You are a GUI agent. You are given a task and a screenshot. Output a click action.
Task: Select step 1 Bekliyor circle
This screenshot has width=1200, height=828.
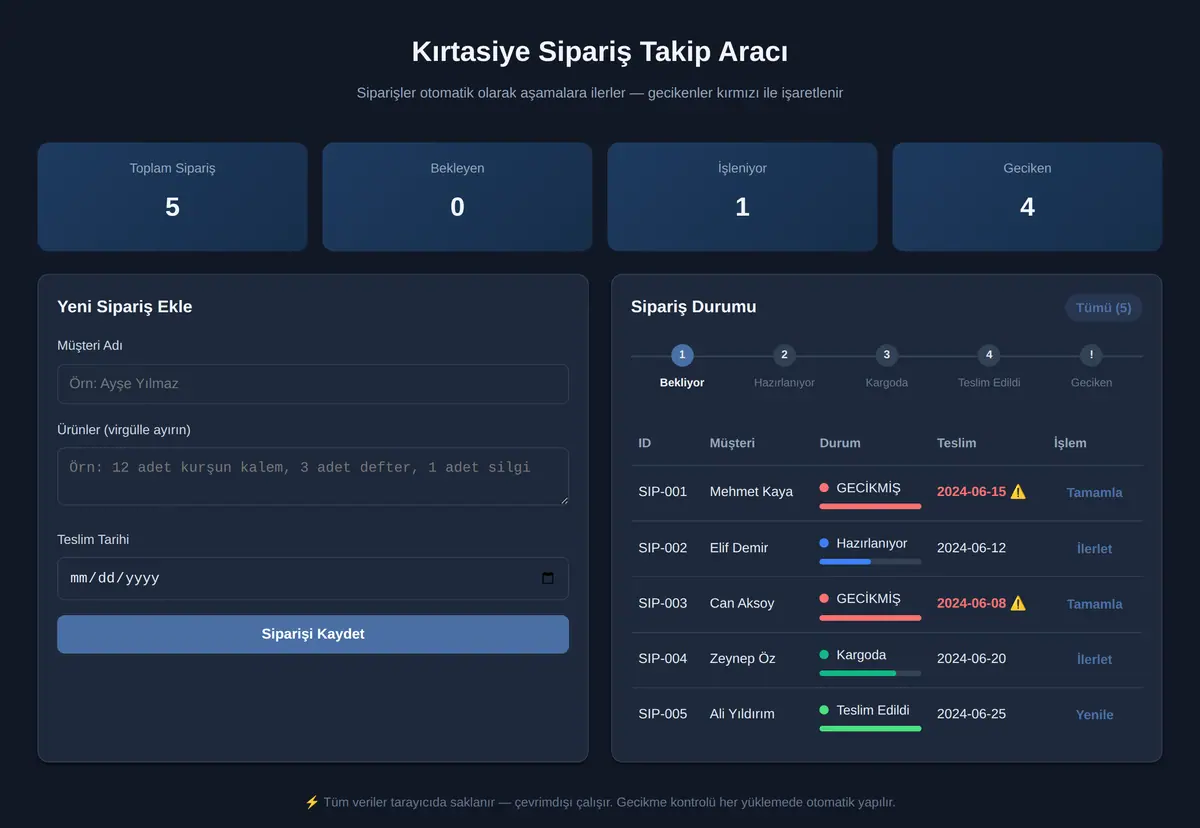click(x=682, y=355)
